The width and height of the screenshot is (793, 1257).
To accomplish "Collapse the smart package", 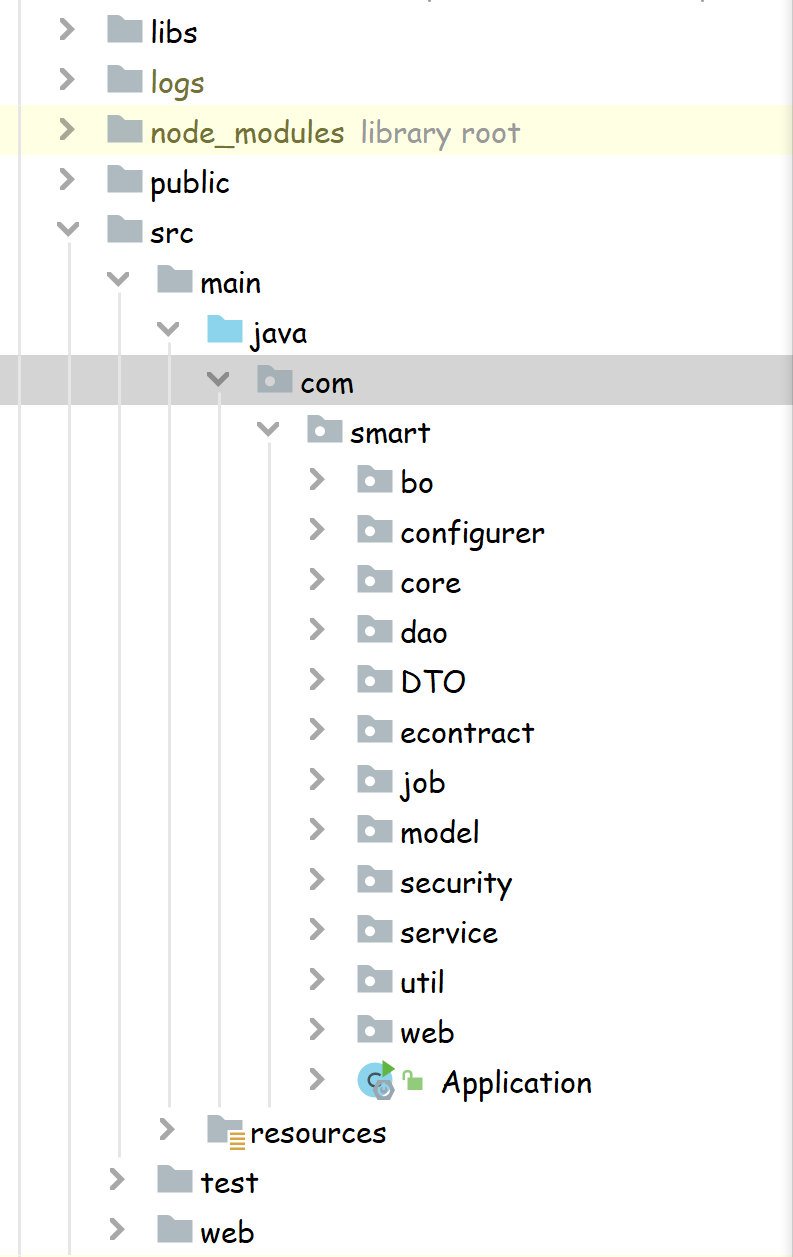I will point(267,431).
